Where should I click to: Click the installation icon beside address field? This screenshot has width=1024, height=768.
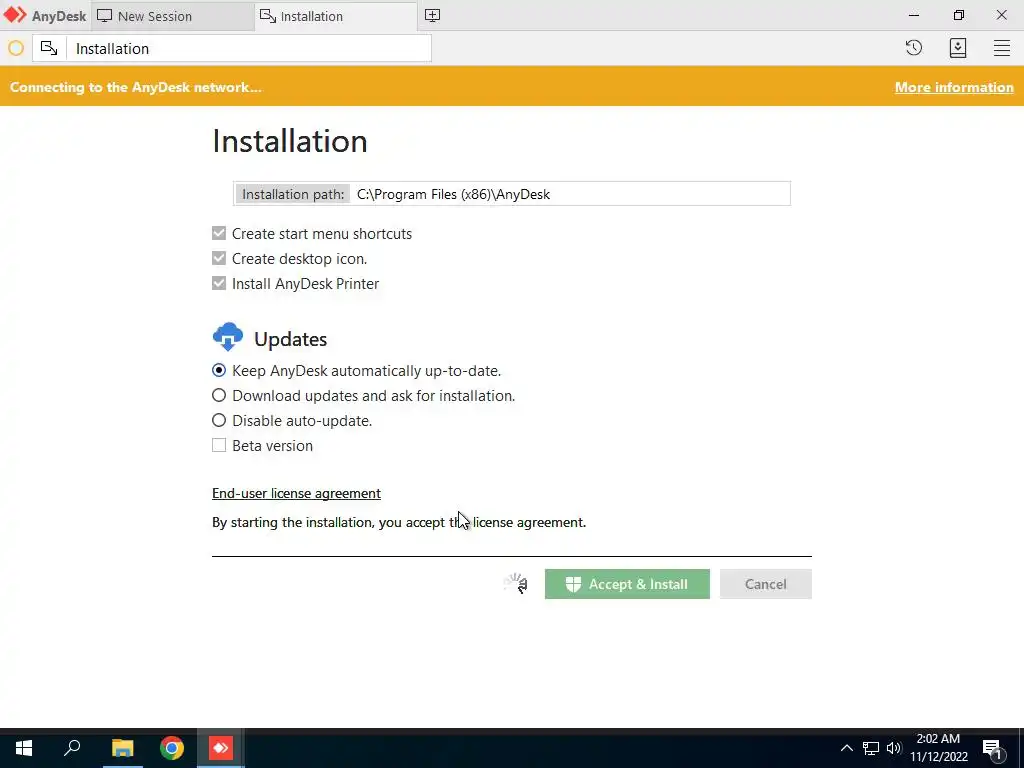click(49, 48)
